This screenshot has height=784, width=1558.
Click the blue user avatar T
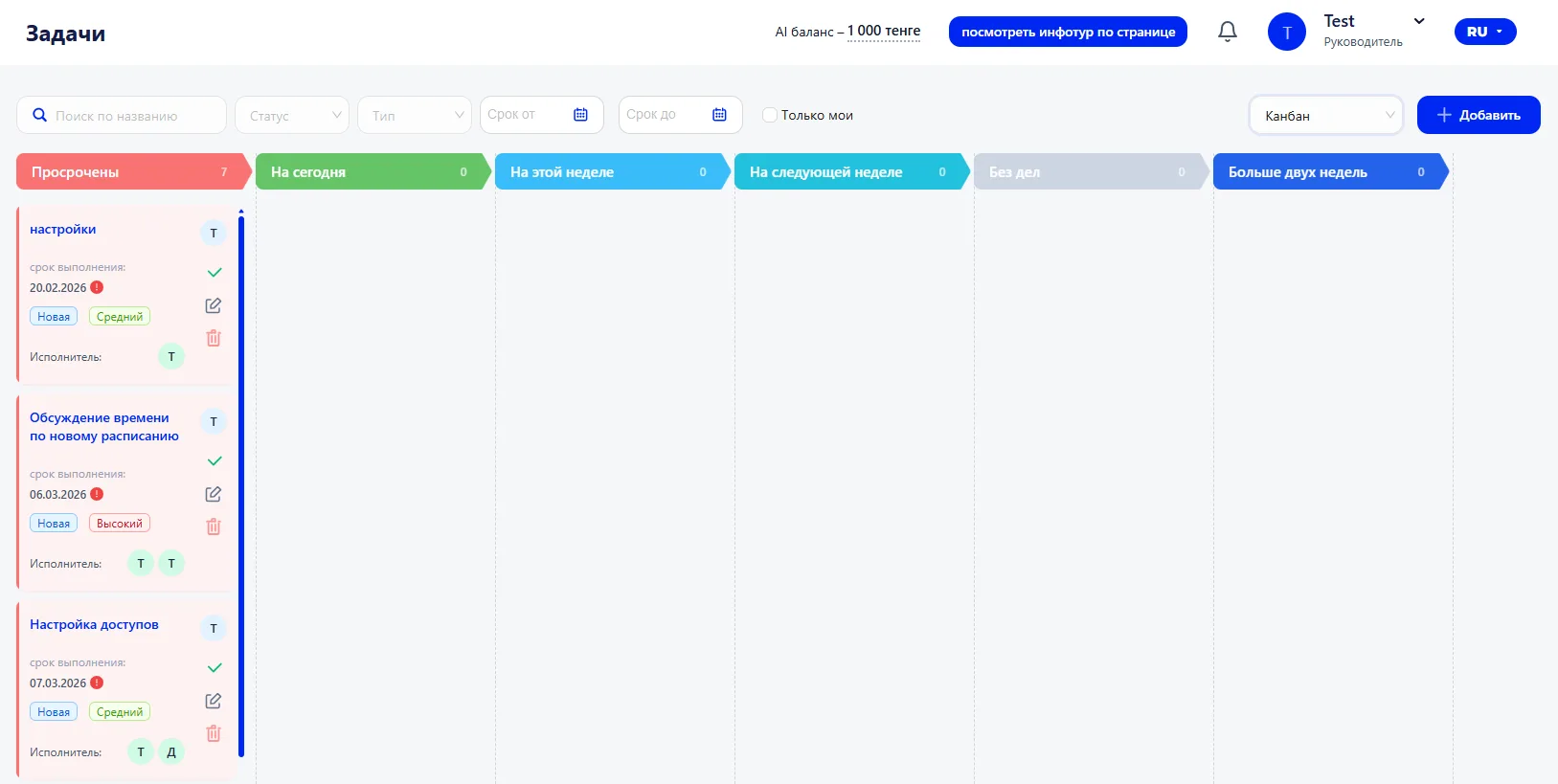pos(1287,32)
